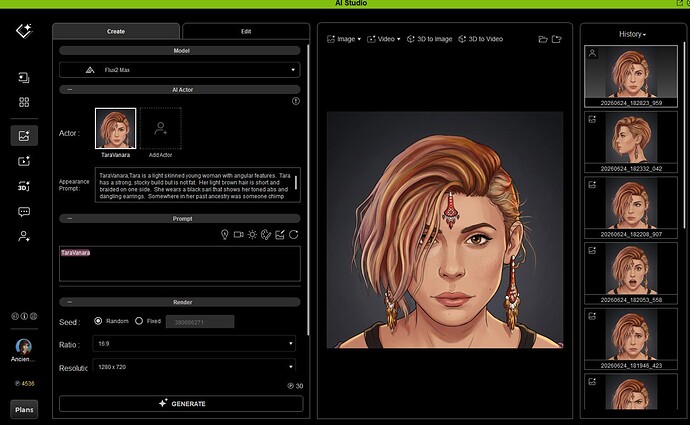
Task: Select the Fixed seed radio button
Action: point(139,321)
